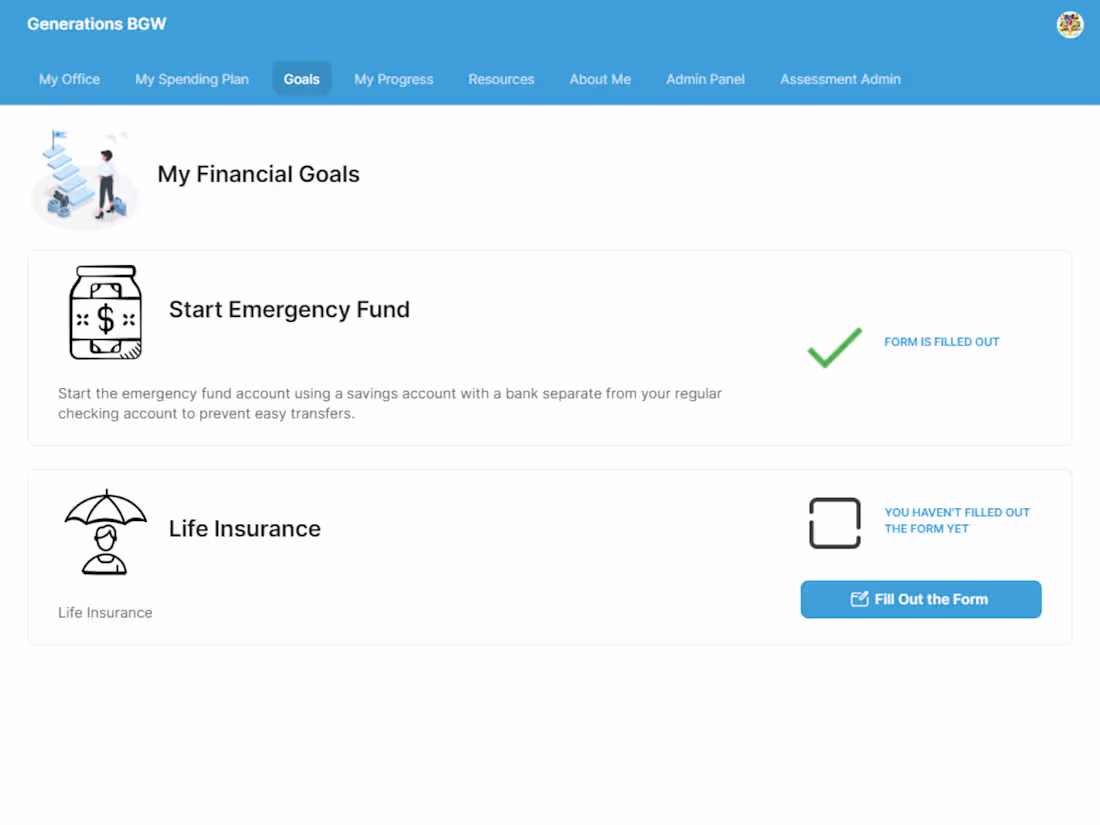Switch to My Spending Plan tab
Screen dimensions: 1100x825
[x=192, y=79]
